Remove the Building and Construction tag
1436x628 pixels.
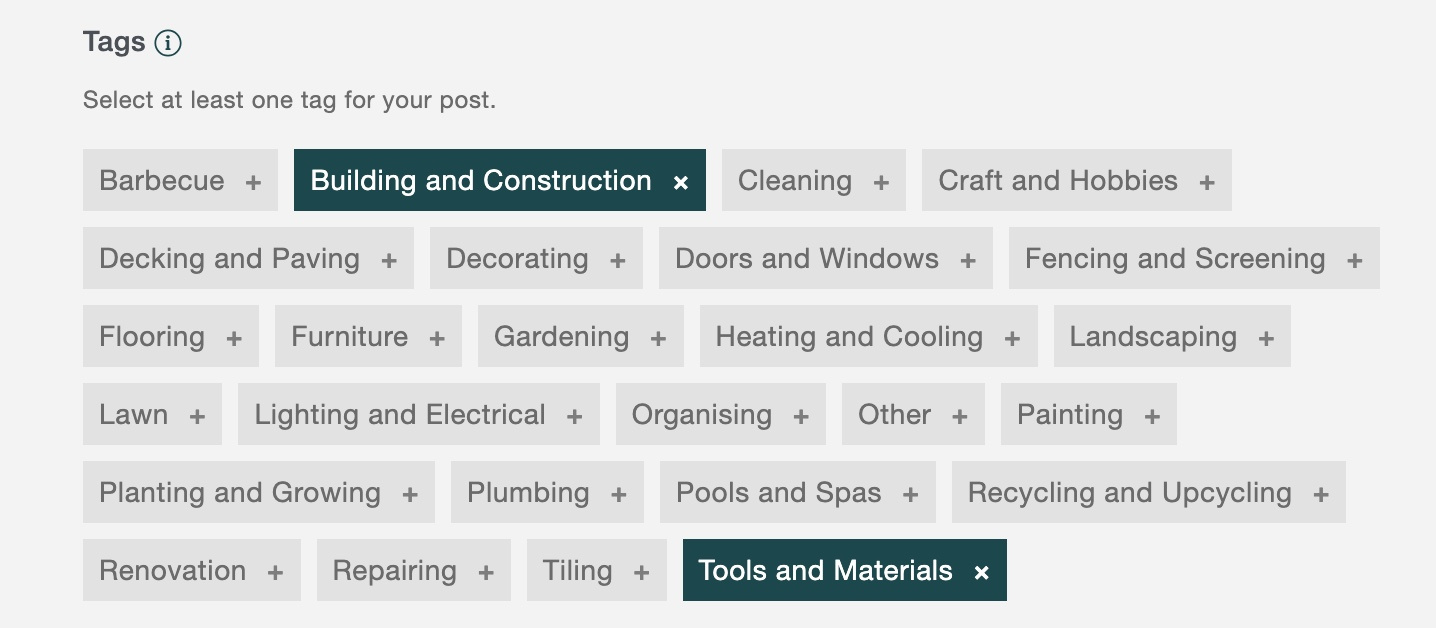click(x=681, y=182)
